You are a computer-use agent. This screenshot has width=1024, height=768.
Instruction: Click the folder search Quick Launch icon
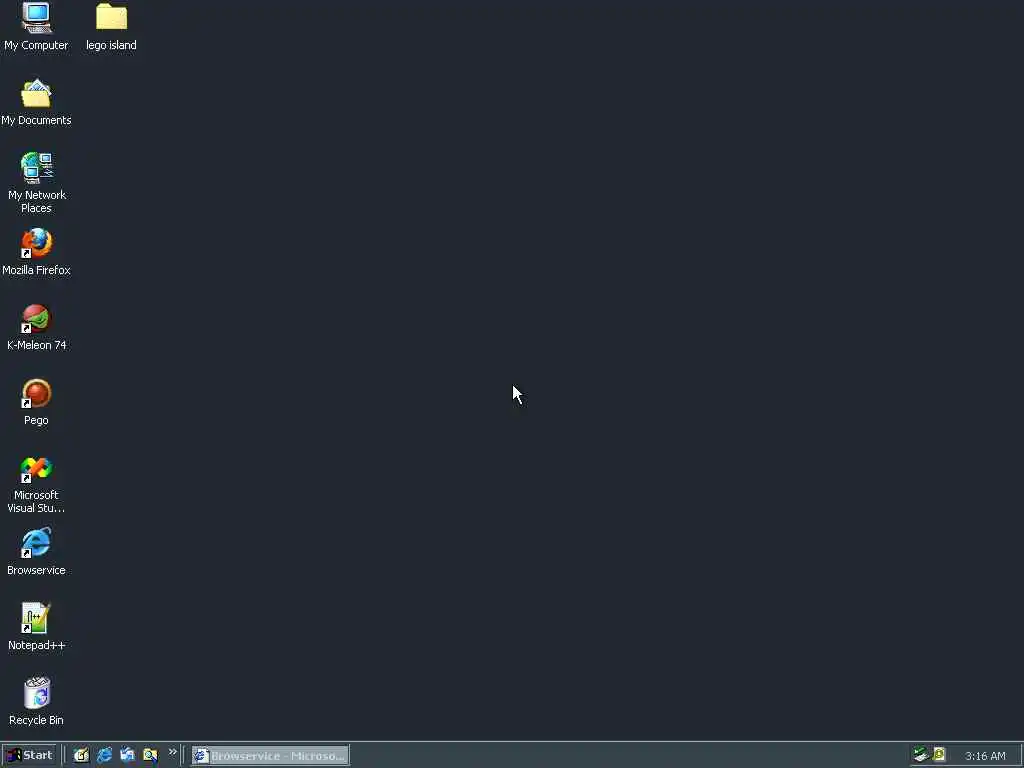(x=150, y=755)
